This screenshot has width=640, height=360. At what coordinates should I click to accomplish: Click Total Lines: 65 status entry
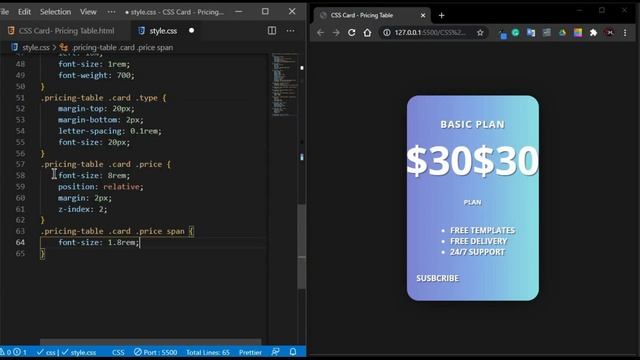coord(208,352)
